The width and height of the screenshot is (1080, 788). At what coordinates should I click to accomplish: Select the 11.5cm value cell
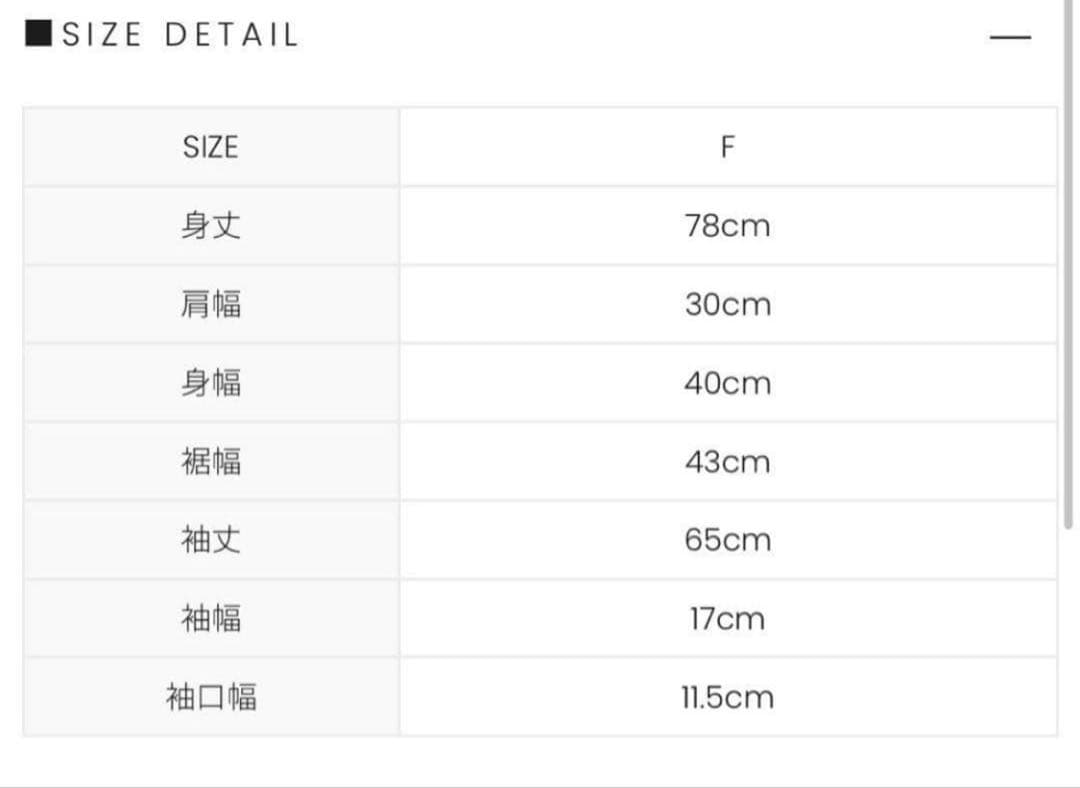[x=728, y=697]
